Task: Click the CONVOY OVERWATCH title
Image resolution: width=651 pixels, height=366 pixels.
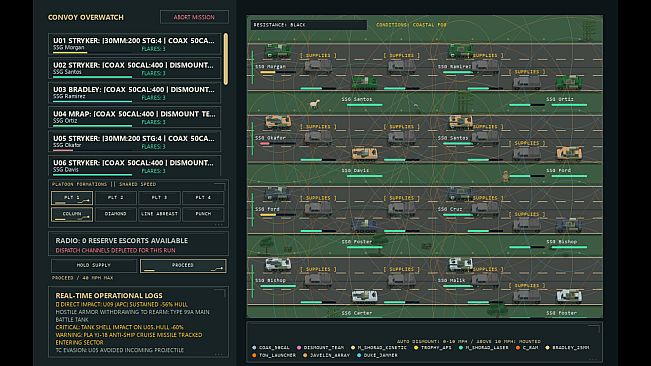Action: [86, 17]
